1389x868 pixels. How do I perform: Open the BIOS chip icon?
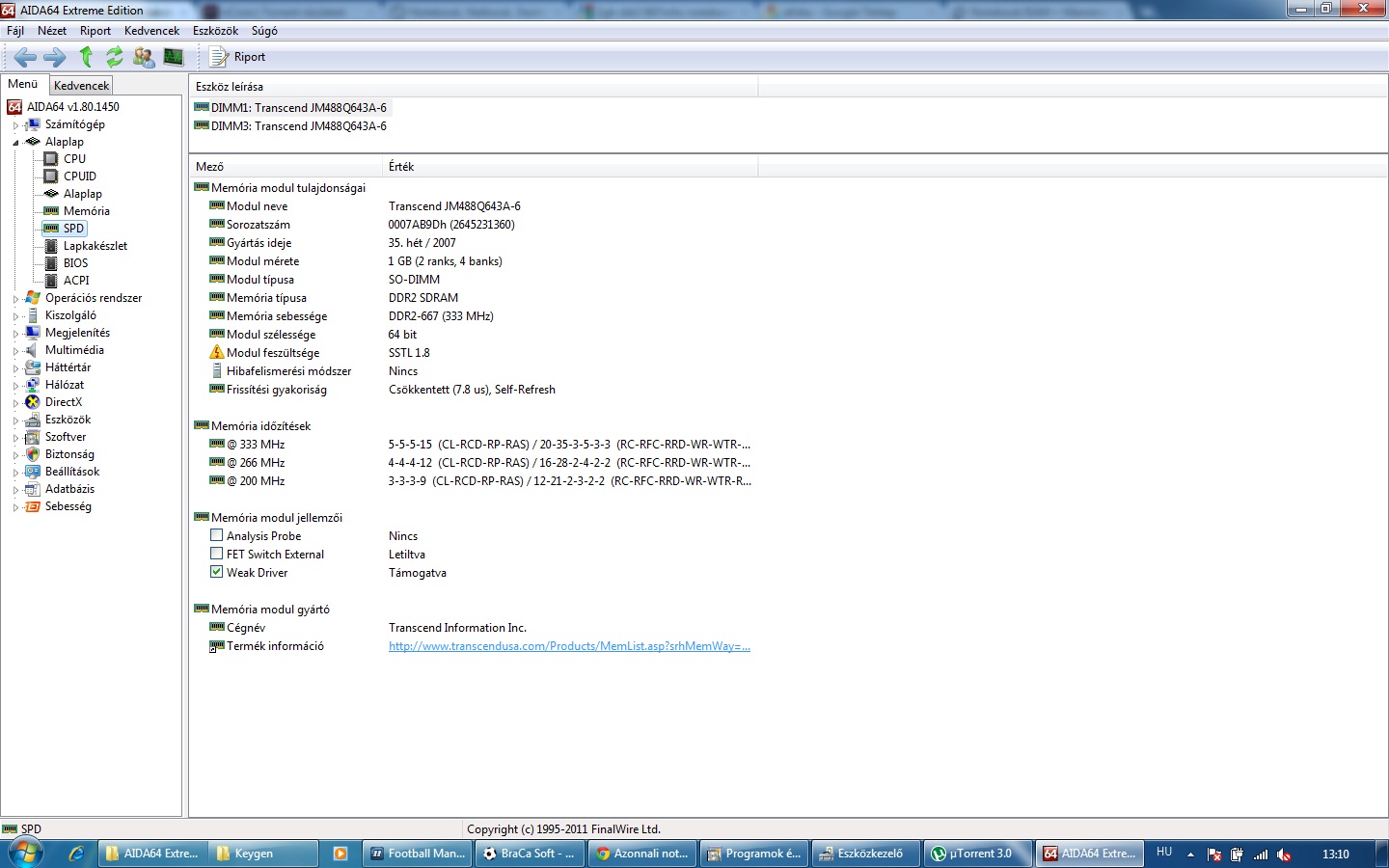coord(51,263)
